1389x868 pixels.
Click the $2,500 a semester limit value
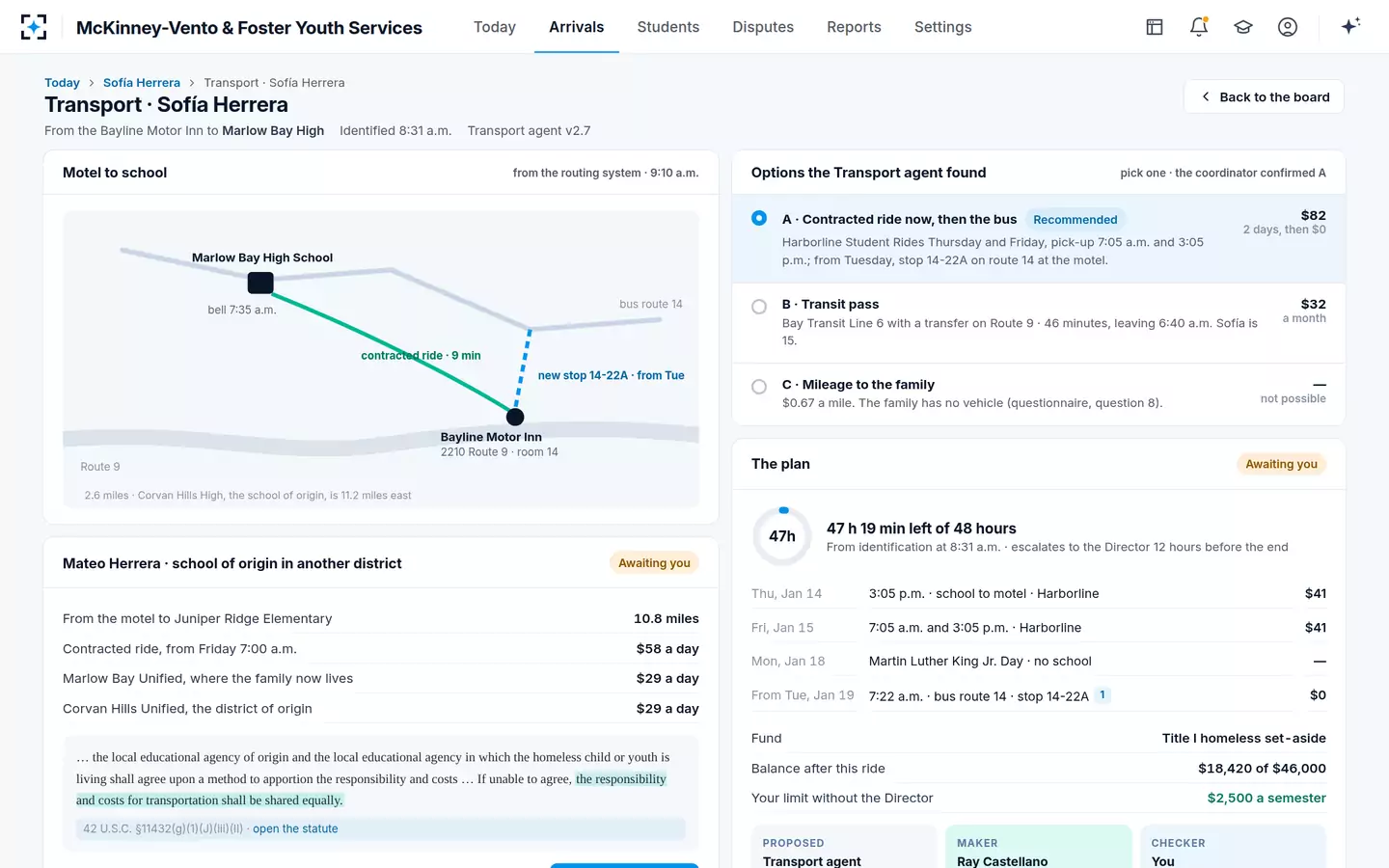(x=1266, y=798)
